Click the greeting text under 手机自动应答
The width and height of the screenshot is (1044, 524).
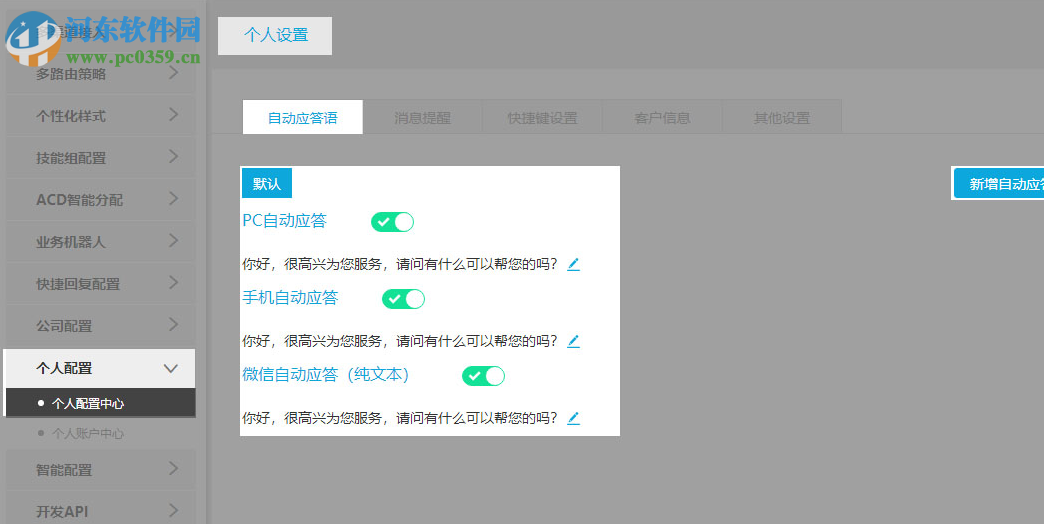pyautogui.click(x=399, y=342)
